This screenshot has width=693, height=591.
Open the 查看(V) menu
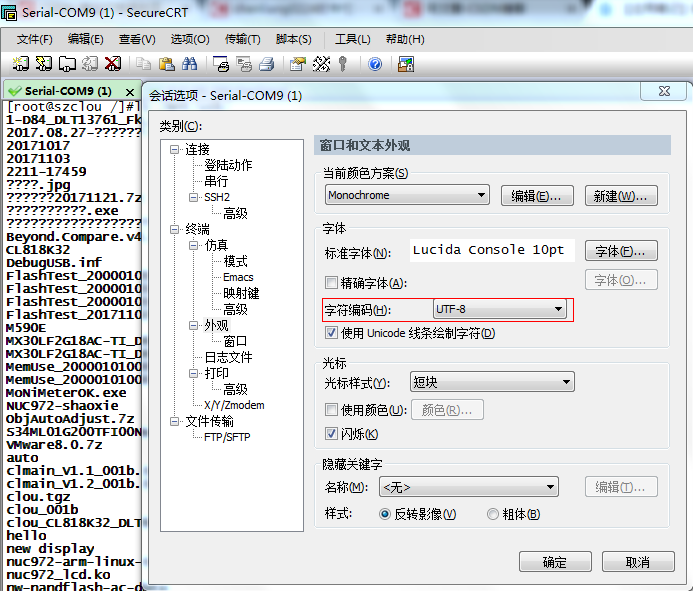[x=137, y=39]
